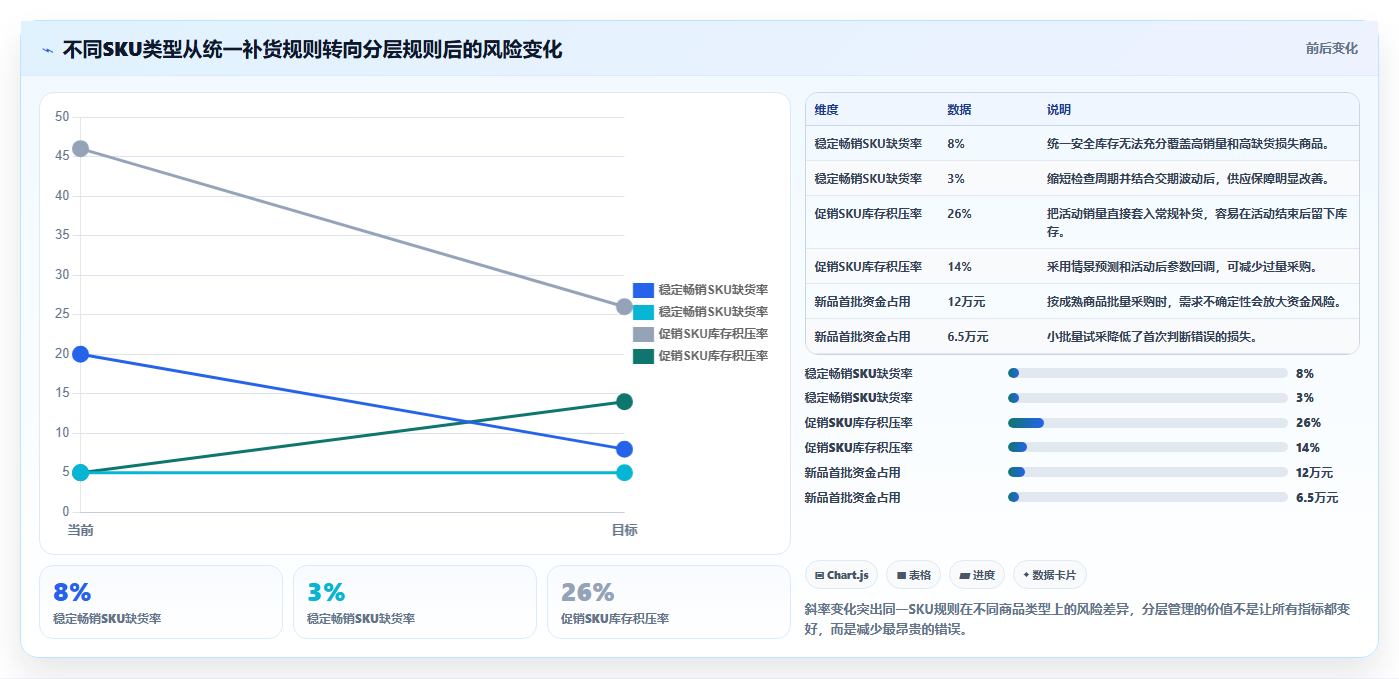The image size is (1399, 679).
Task: Open the 3% 稳定畅销SKU缺货率 summary card
Action: pos(415,602)
